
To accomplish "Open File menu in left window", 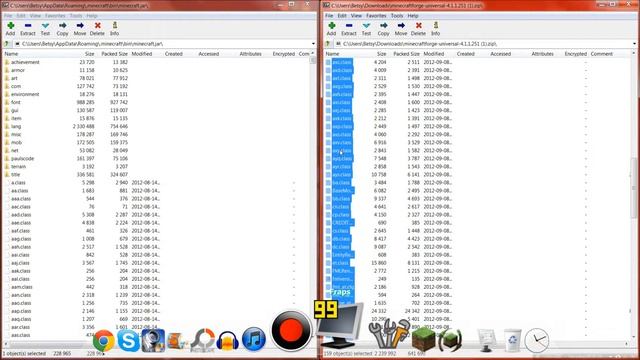I will 8,16.
